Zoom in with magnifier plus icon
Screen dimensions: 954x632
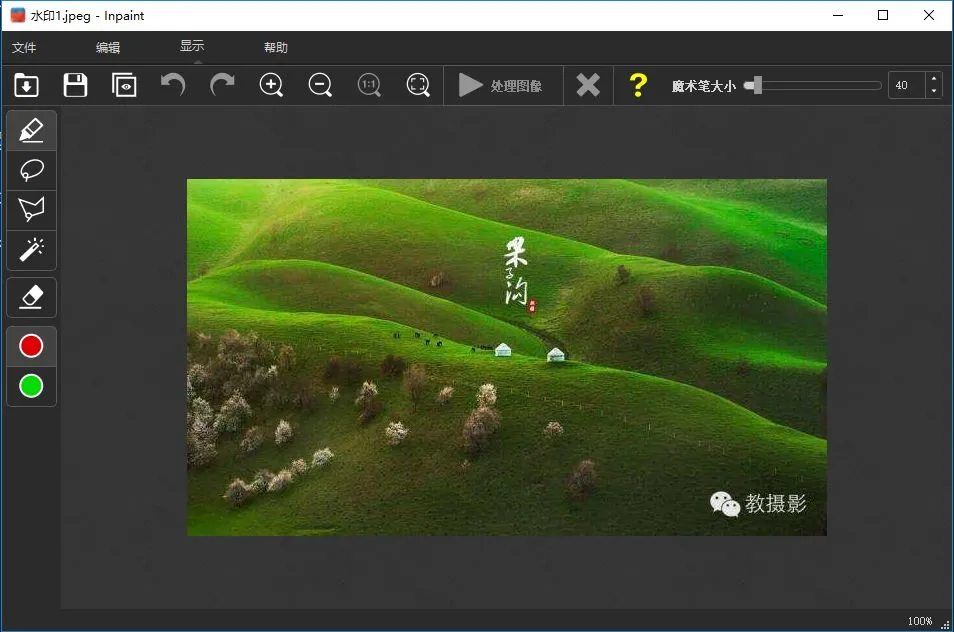pyautogui.click(x=271, y=85)
